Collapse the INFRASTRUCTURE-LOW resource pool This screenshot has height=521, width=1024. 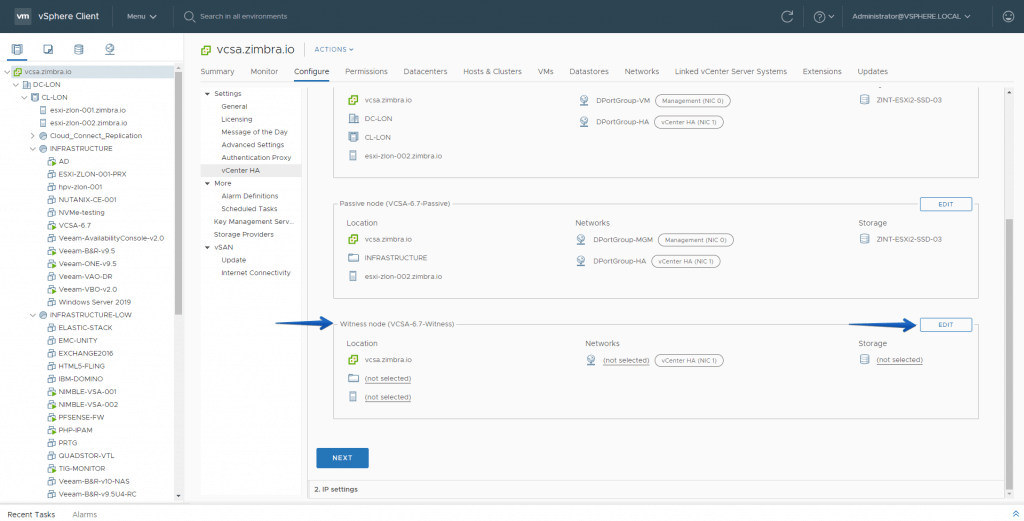click(33, 315)
